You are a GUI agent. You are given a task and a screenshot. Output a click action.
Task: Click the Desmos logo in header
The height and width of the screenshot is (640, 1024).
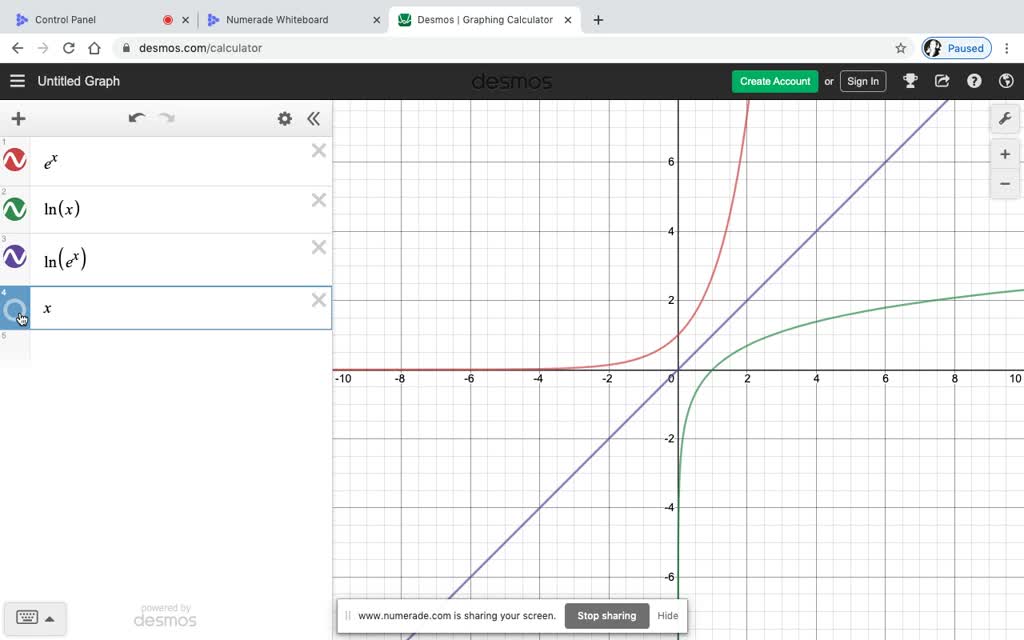click(512, 82)
